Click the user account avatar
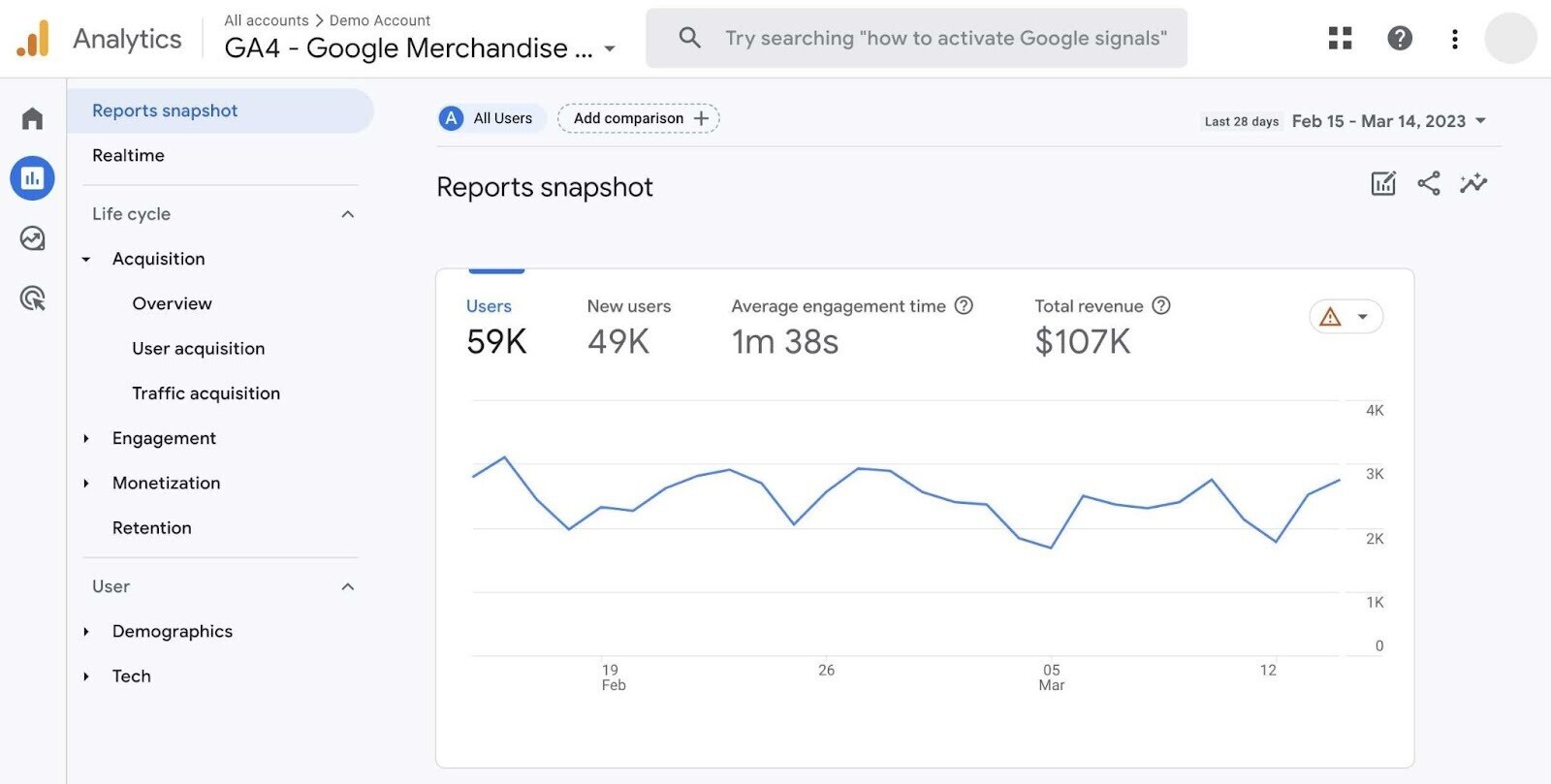The height and width of the screenshot is (784, 1551). click(x=1510, y=38)
